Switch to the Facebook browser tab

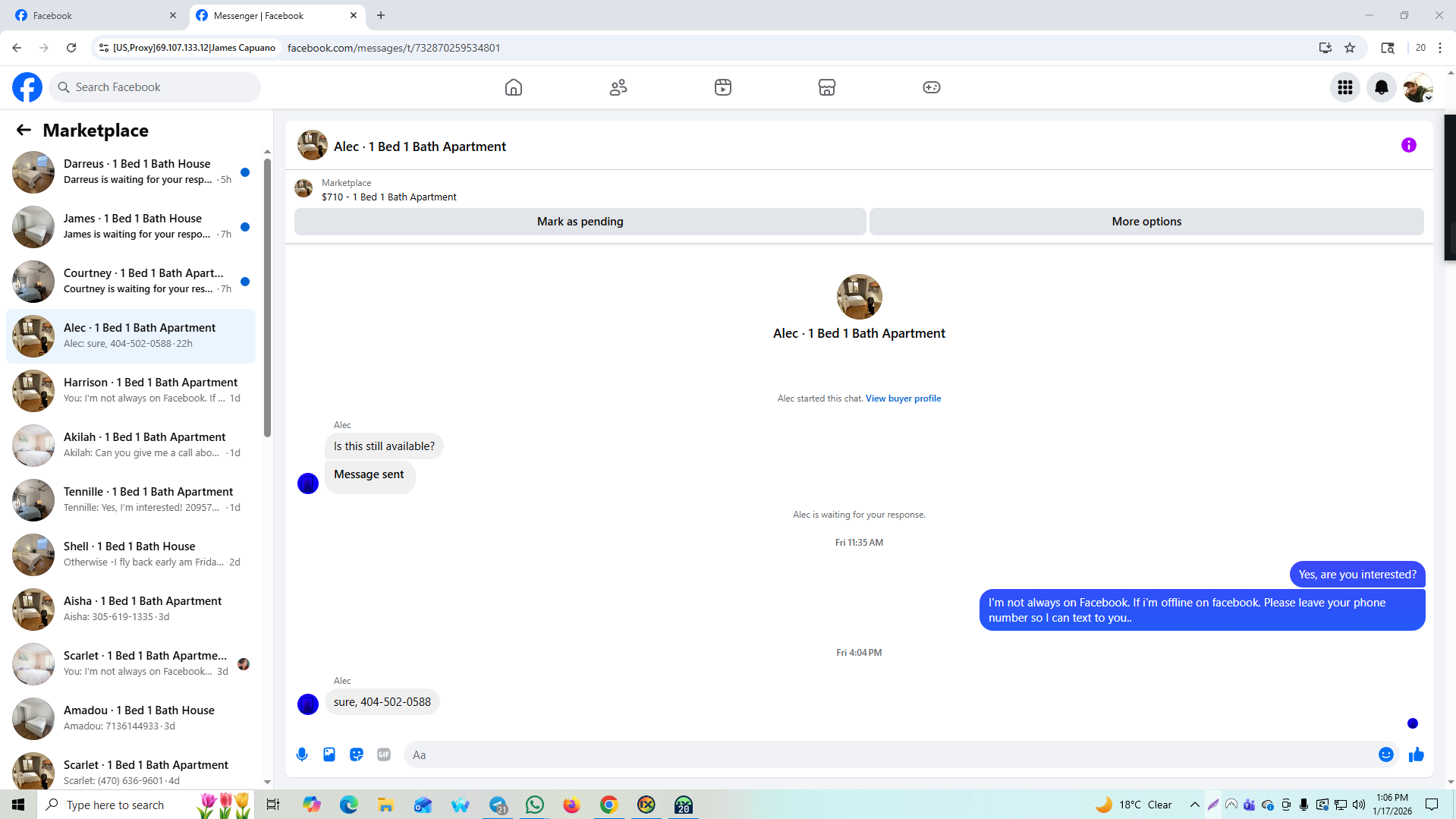[96, 15]
